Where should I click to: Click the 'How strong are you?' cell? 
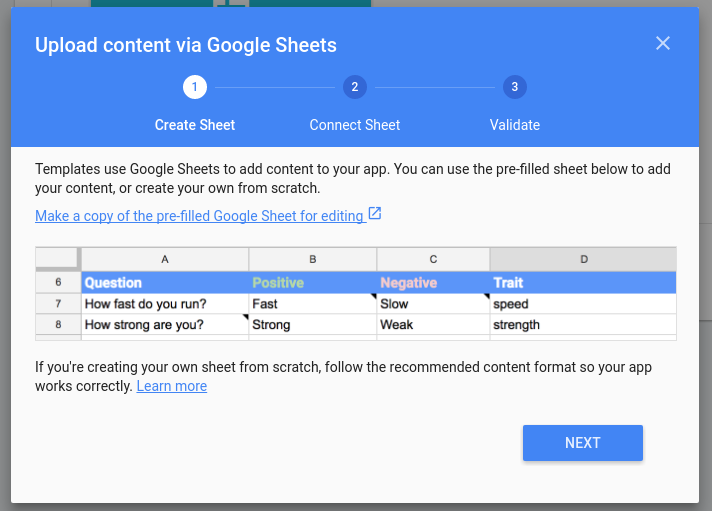tap(165, 324)
